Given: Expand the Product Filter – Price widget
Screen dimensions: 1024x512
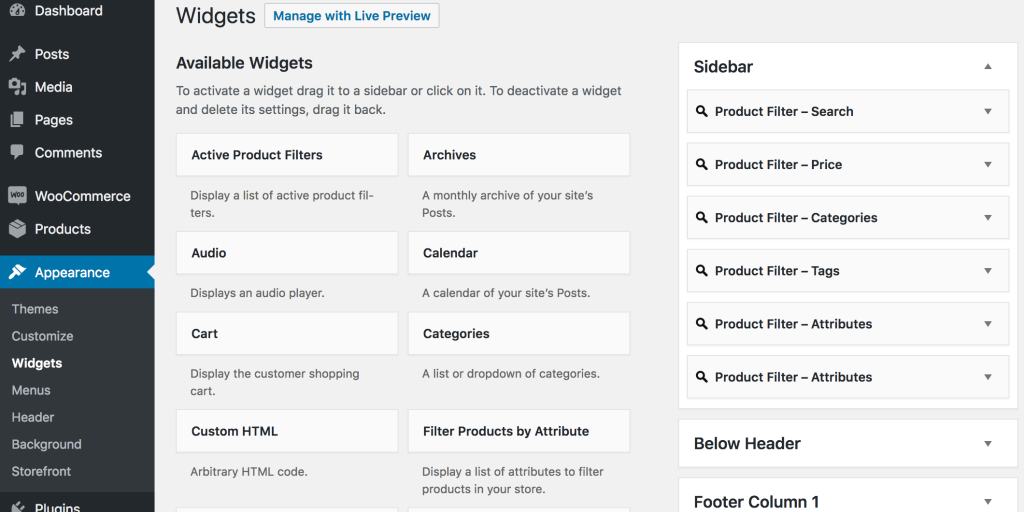Looking at the screenshot, I should click(x=988, y=165).
